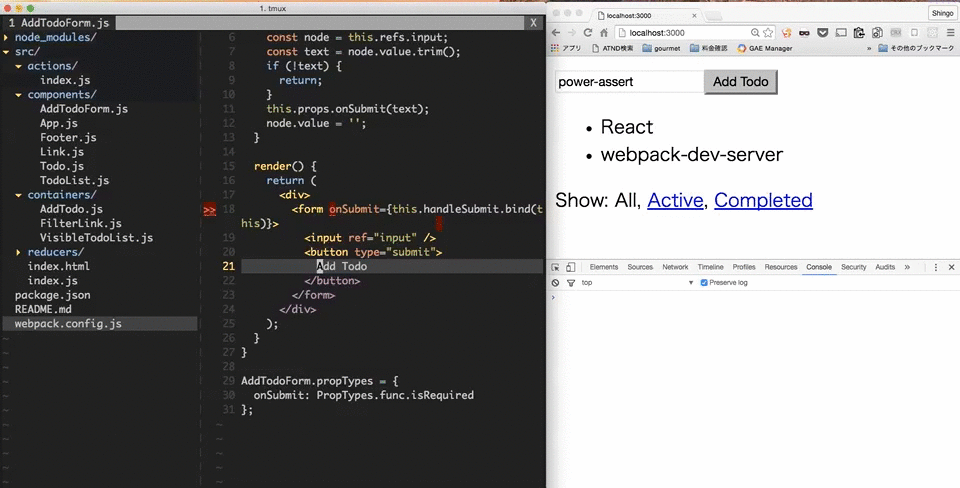Click the Chrome home icon
Viewport: 960px width, 488px height.
[x=604, y=33]
